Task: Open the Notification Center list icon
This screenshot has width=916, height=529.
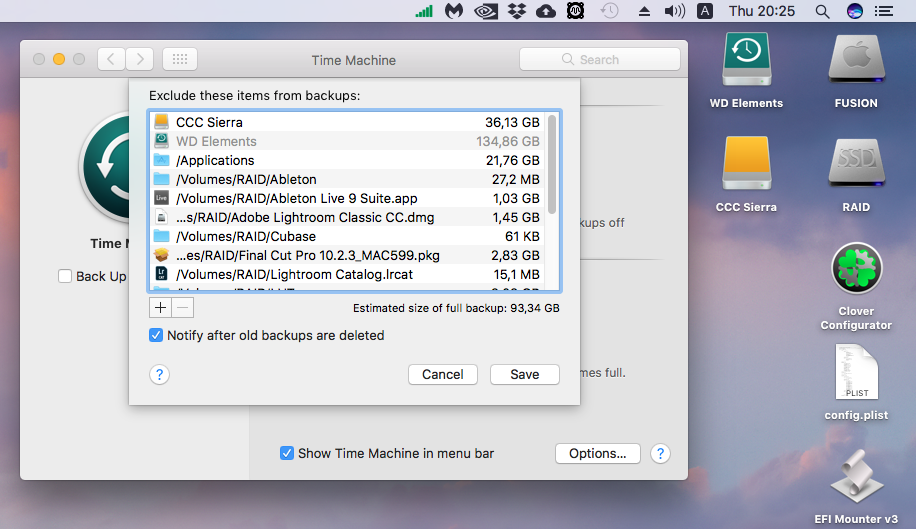Action: pos(884,11)
